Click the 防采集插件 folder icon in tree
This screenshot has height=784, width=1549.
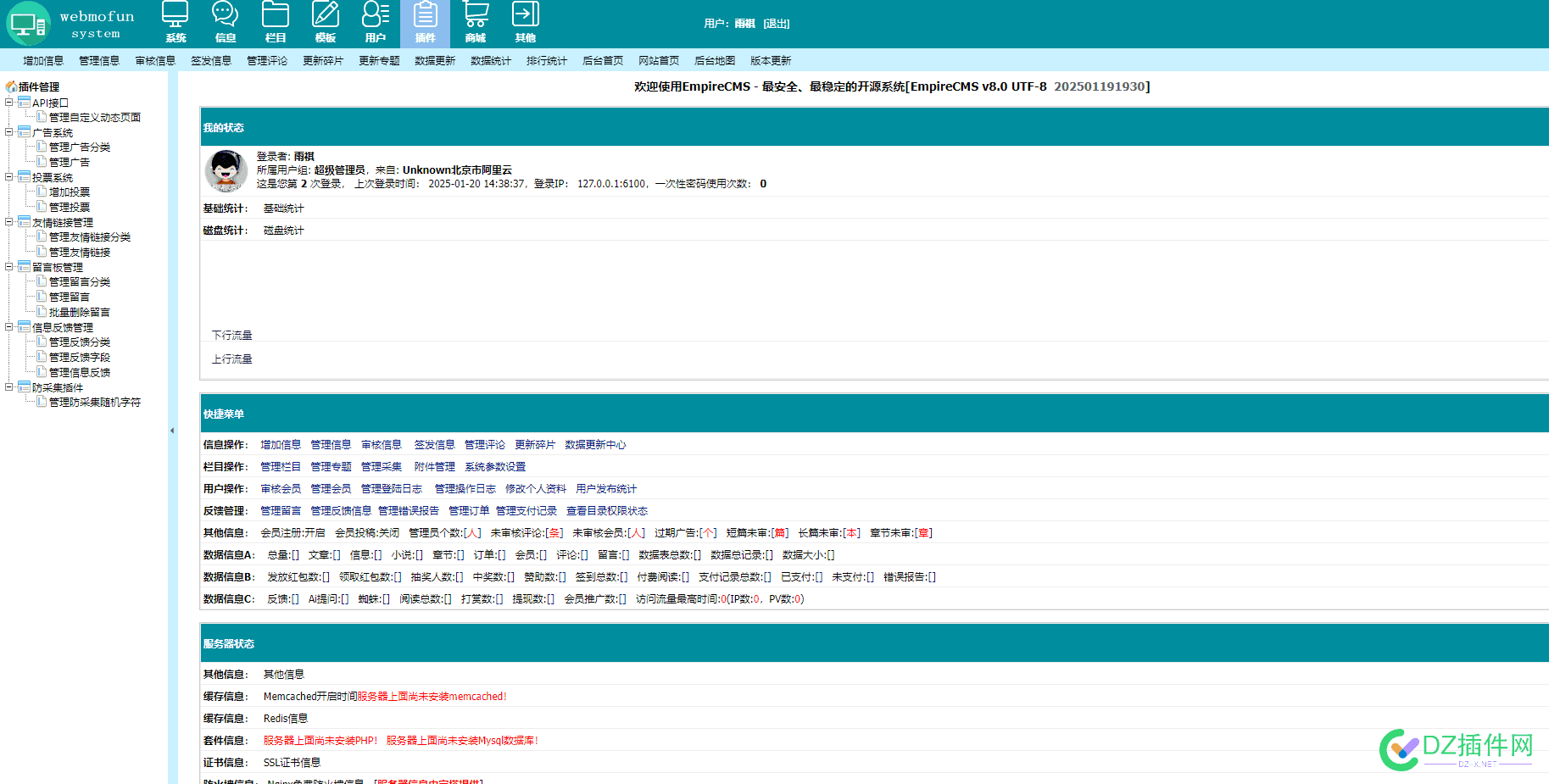25,386
